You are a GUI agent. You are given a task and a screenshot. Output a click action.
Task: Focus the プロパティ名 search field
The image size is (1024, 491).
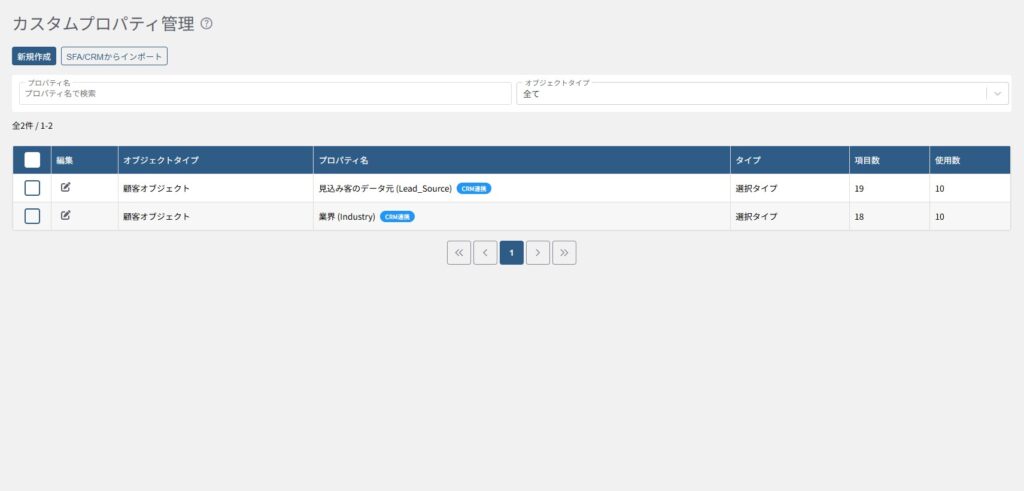pyautogui.click(x=265, y=93)
